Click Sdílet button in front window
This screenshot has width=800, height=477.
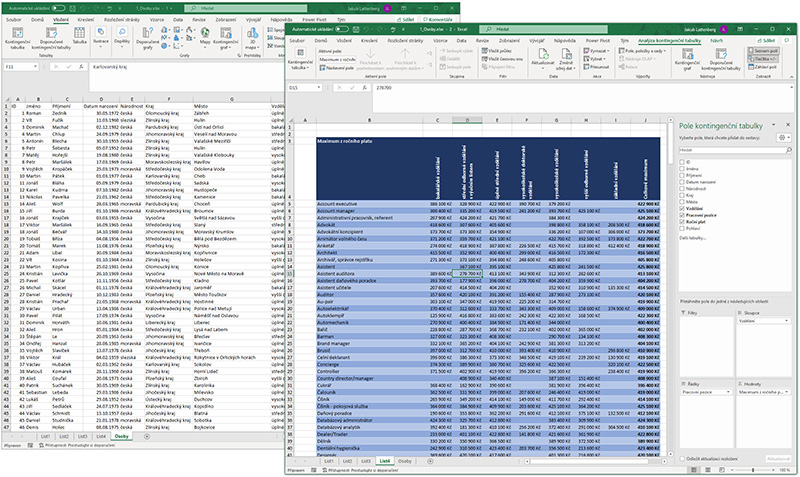pos(766,40)
